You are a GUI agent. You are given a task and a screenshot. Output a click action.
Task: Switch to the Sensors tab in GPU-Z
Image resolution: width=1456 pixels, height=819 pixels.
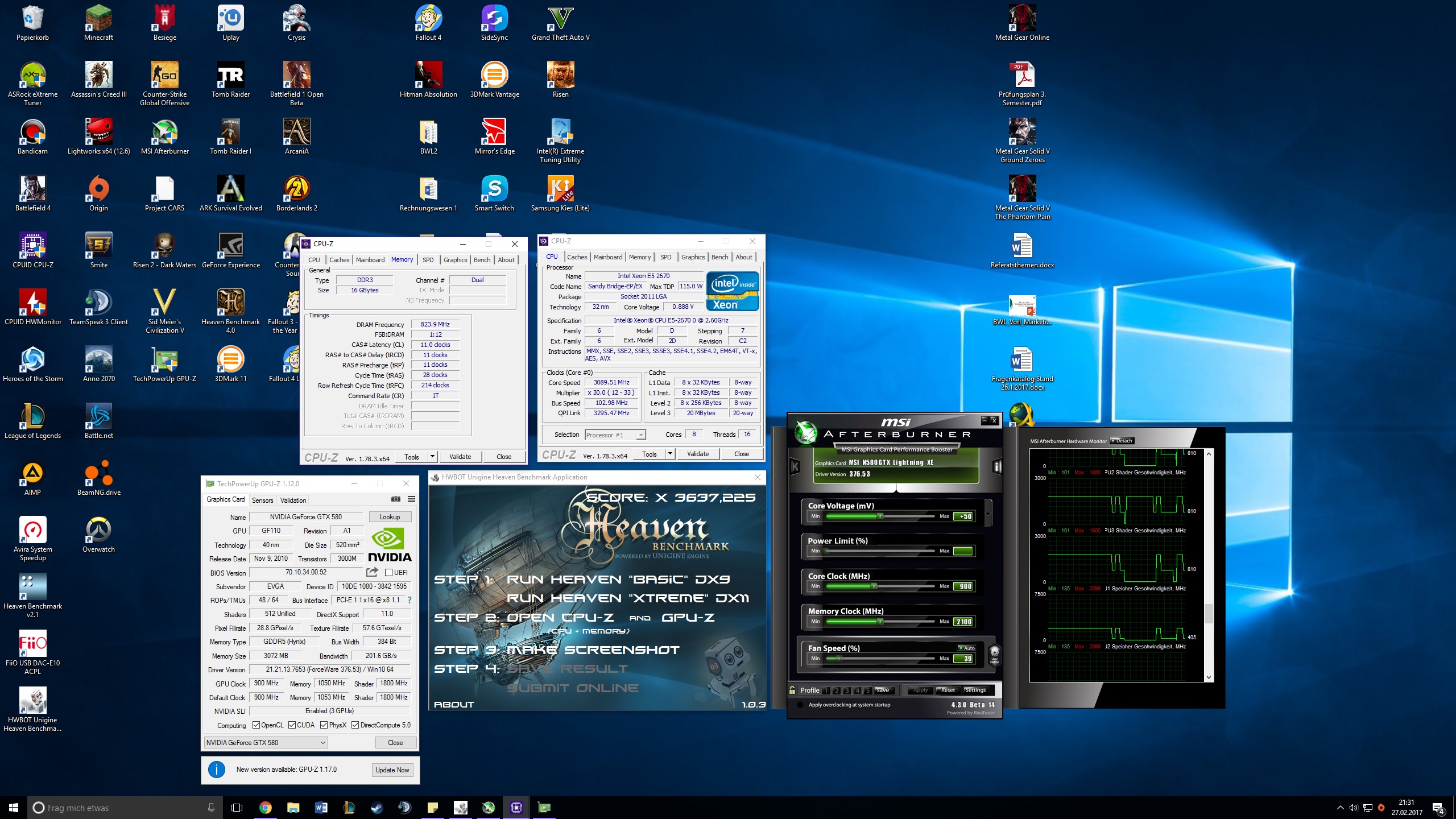pyautogui.click(x=262, y=500)
